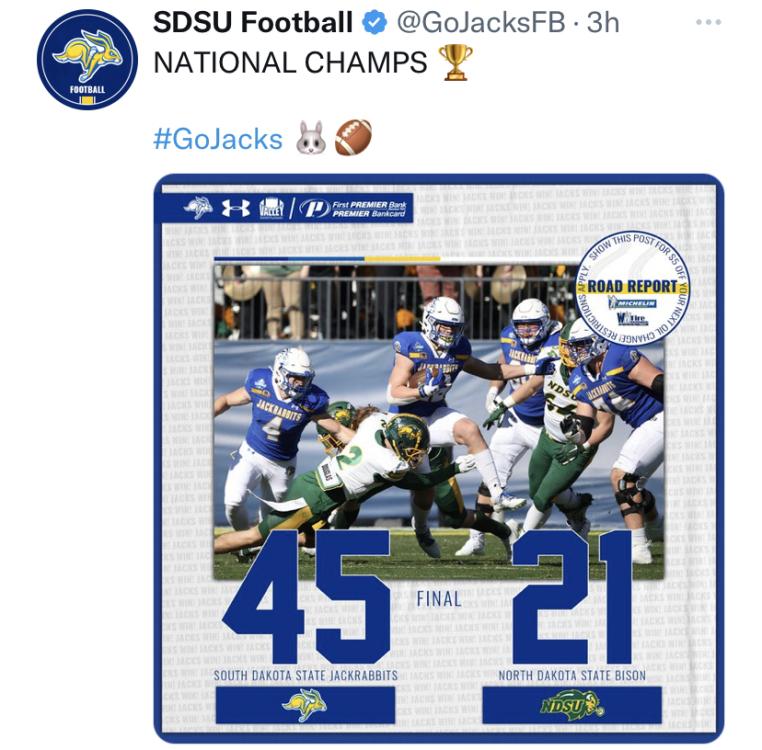Click the First PREMIER Bank sponsor logo

coord(353,209)
